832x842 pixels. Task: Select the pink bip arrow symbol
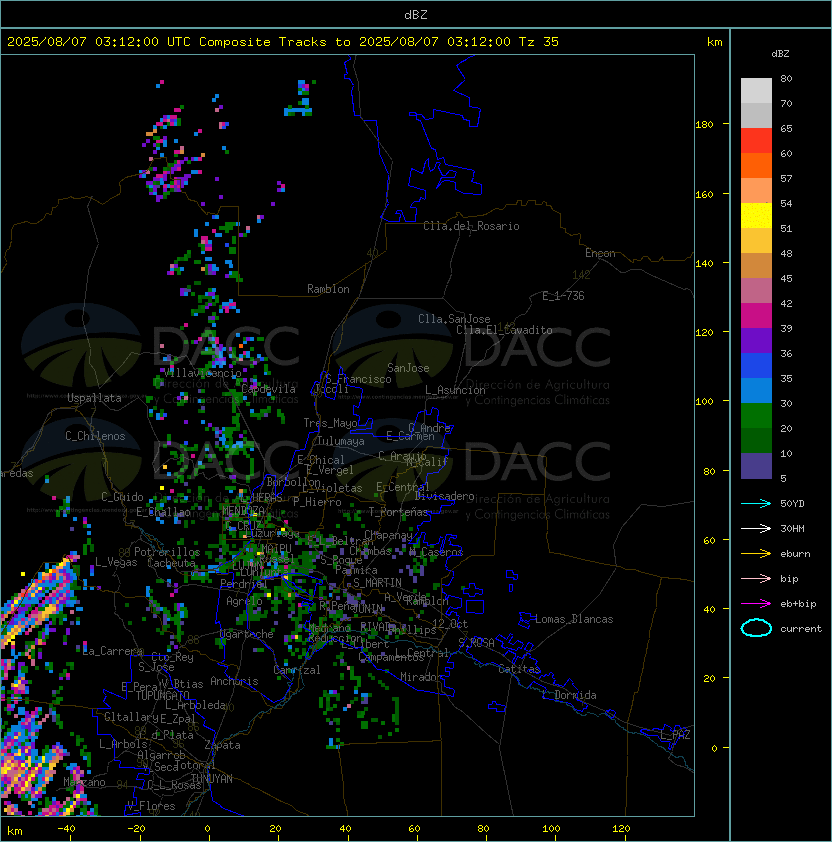click(756, 578)
